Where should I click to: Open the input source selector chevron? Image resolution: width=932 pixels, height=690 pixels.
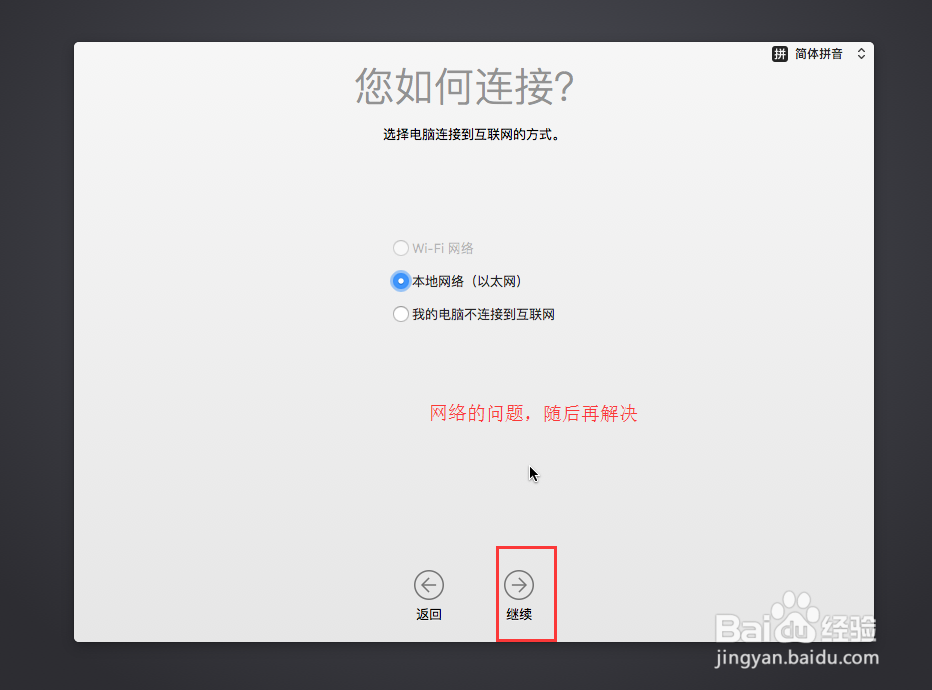pyautogui.click(x=861, y=53)
